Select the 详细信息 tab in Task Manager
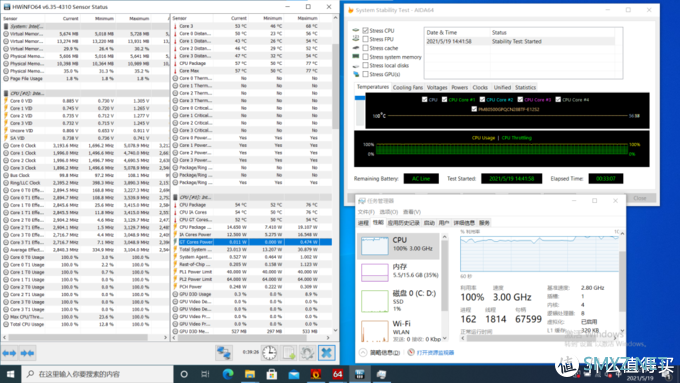680x383 pixels. click(x=464, y=223)
